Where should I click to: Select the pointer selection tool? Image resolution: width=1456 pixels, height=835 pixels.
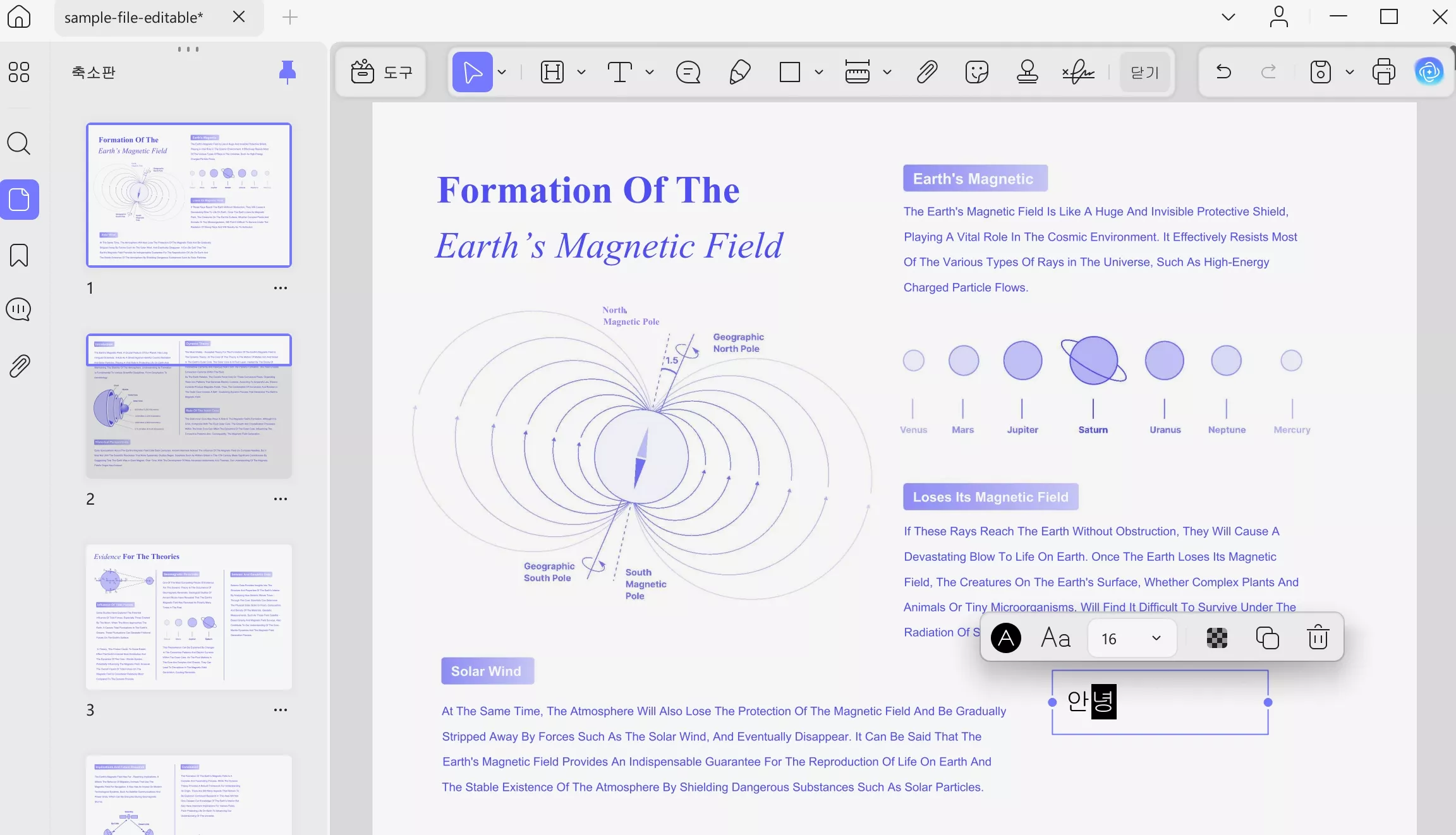pyautogui.click(x=473, y=72)
